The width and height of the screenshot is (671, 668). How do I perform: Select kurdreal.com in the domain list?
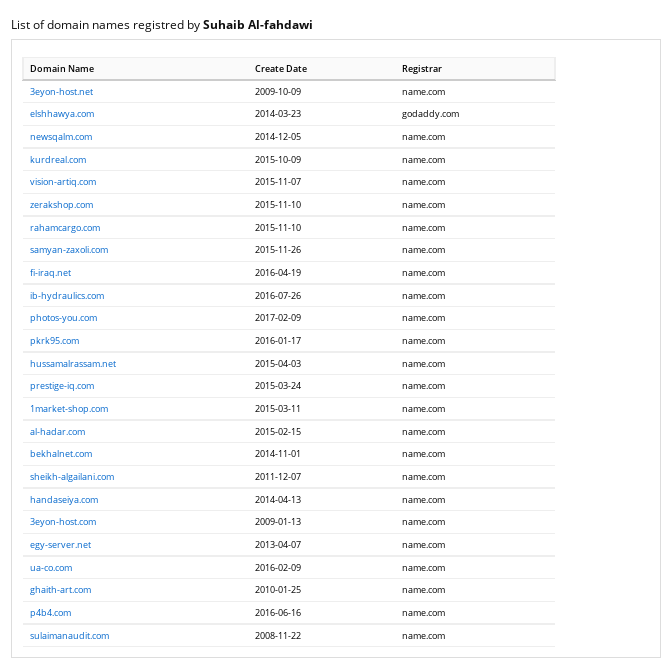[x=58, y=160]
